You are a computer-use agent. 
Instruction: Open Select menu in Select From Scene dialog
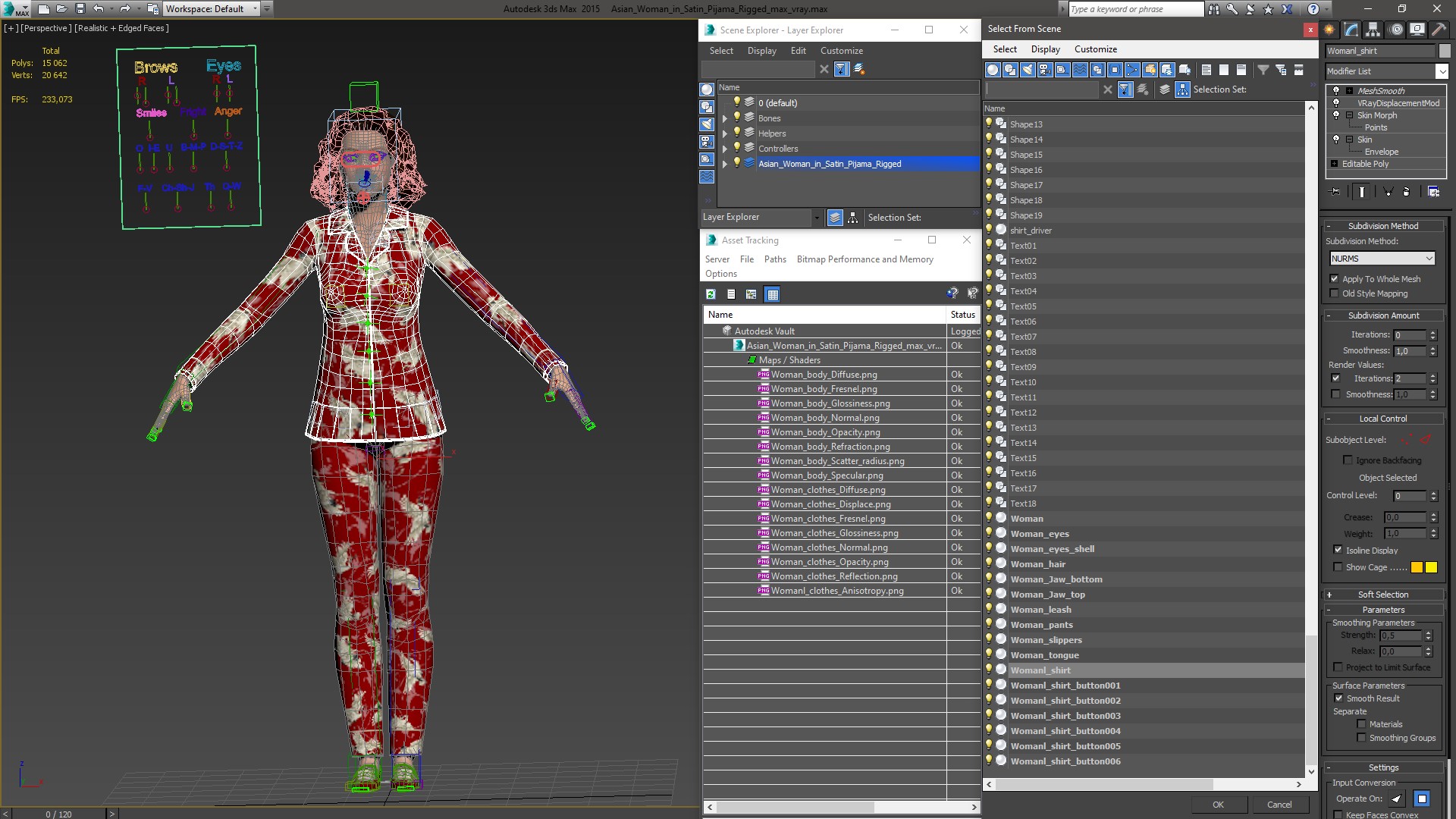pyautogui.click(x=1005, y=49)
